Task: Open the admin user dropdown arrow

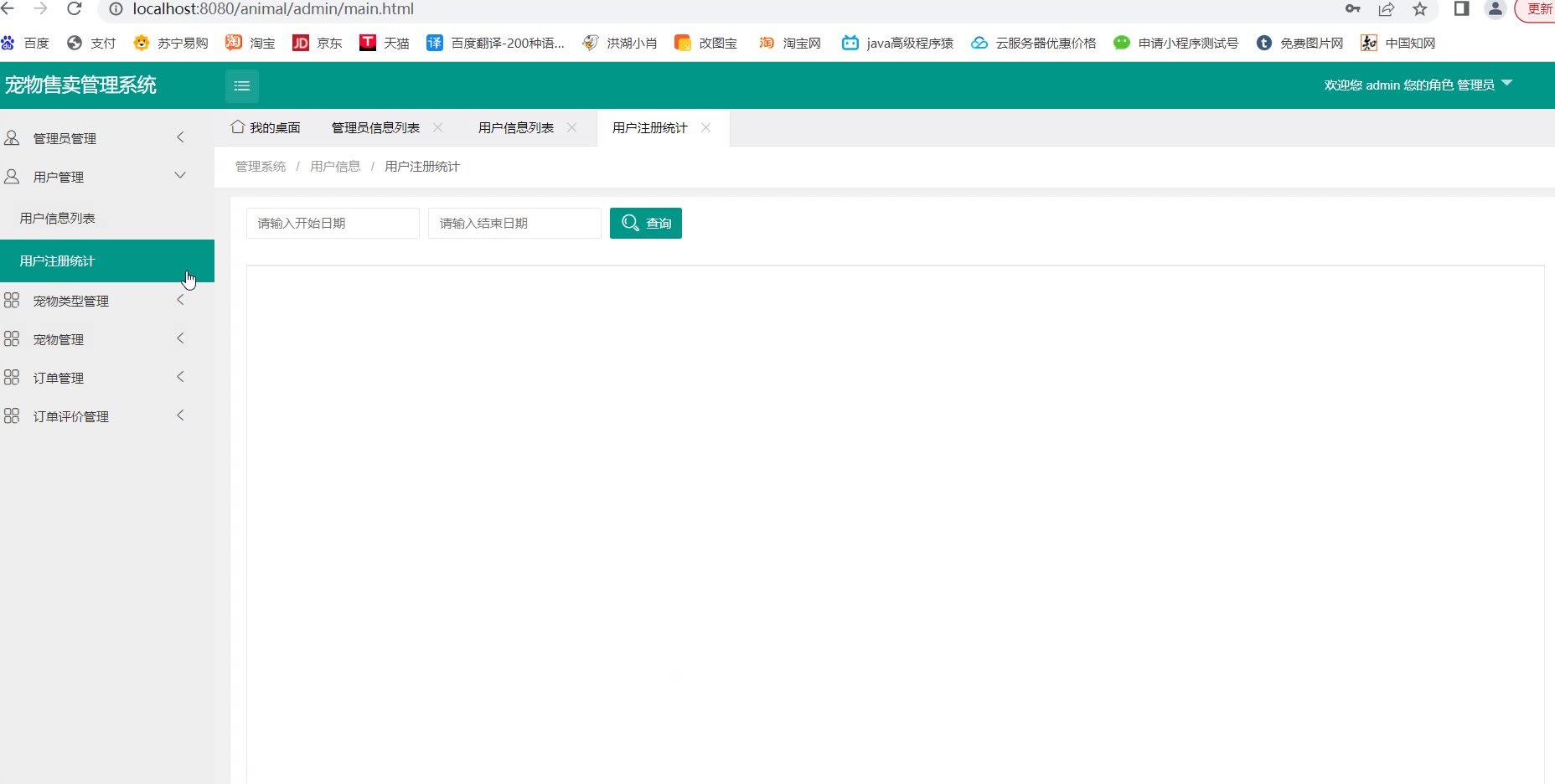Action: click(1507, 83)
